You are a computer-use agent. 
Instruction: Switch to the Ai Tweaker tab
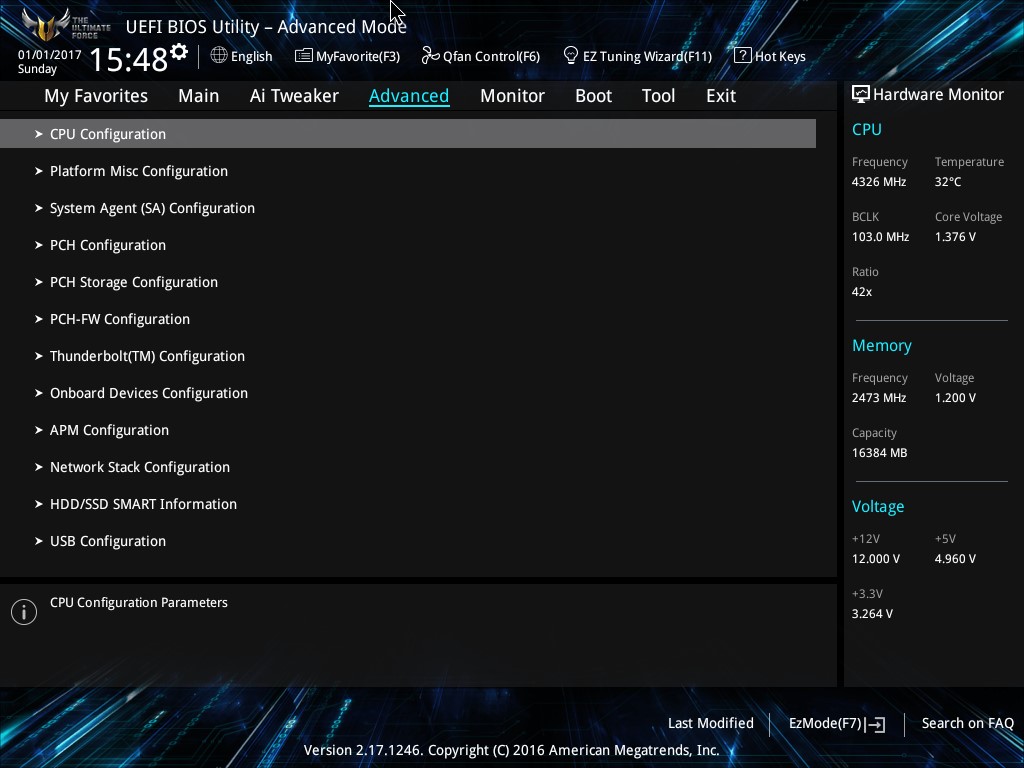(294, 96)
